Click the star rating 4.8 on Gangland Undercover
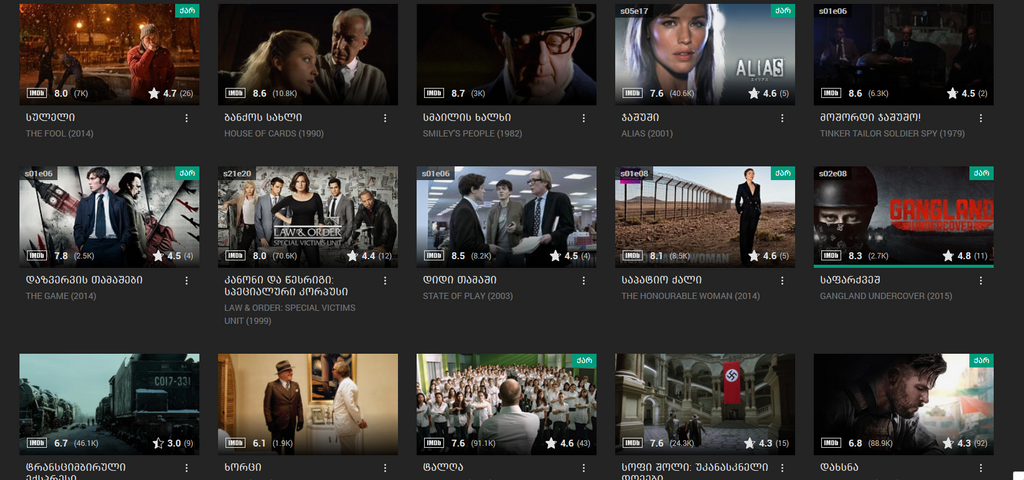The image size is (1024, 480). (965, 256)
